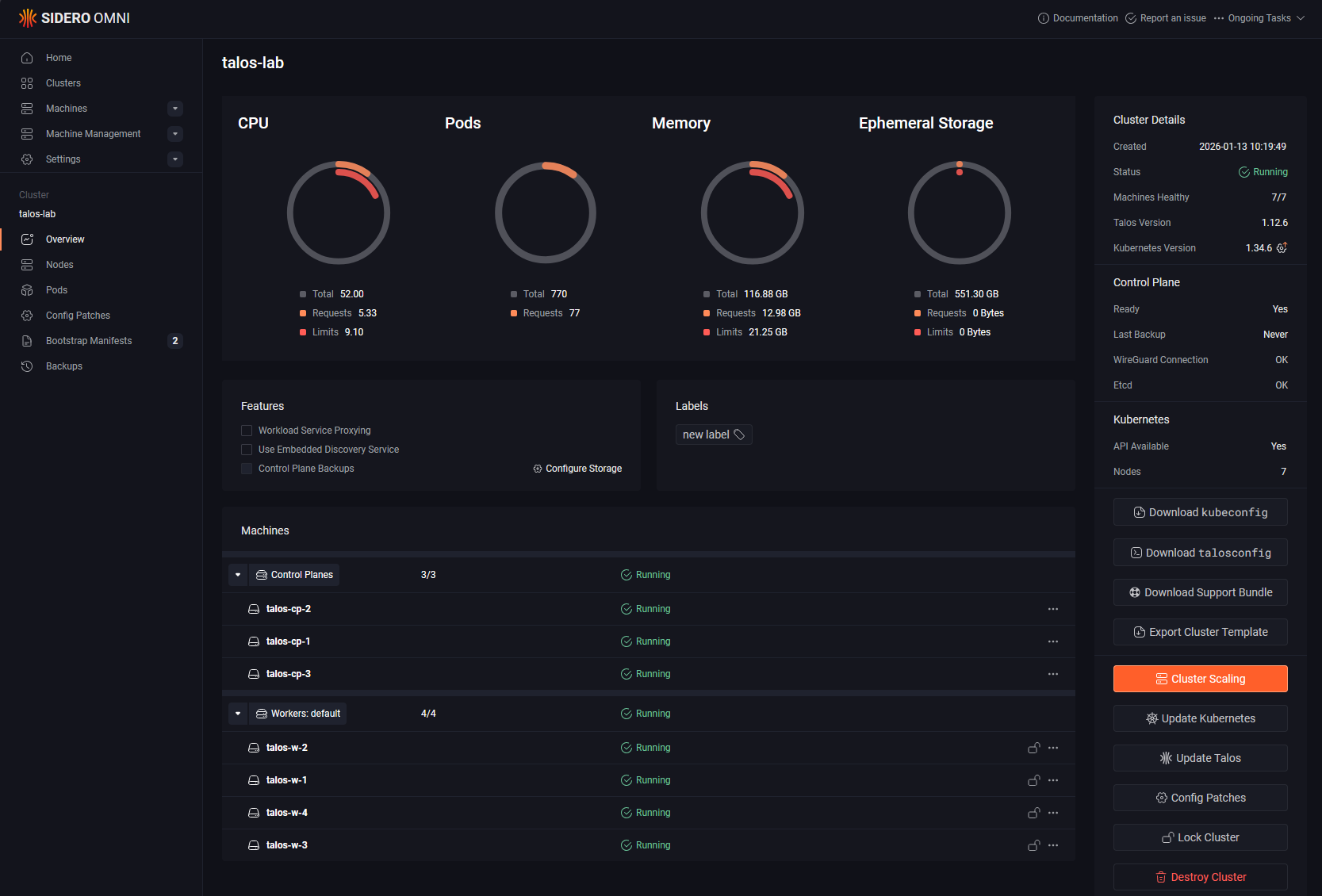This screenshot has width=1322, height=896.
Task: Click the lock icon for talos-w-3
Action: [x=1034, y=845]
